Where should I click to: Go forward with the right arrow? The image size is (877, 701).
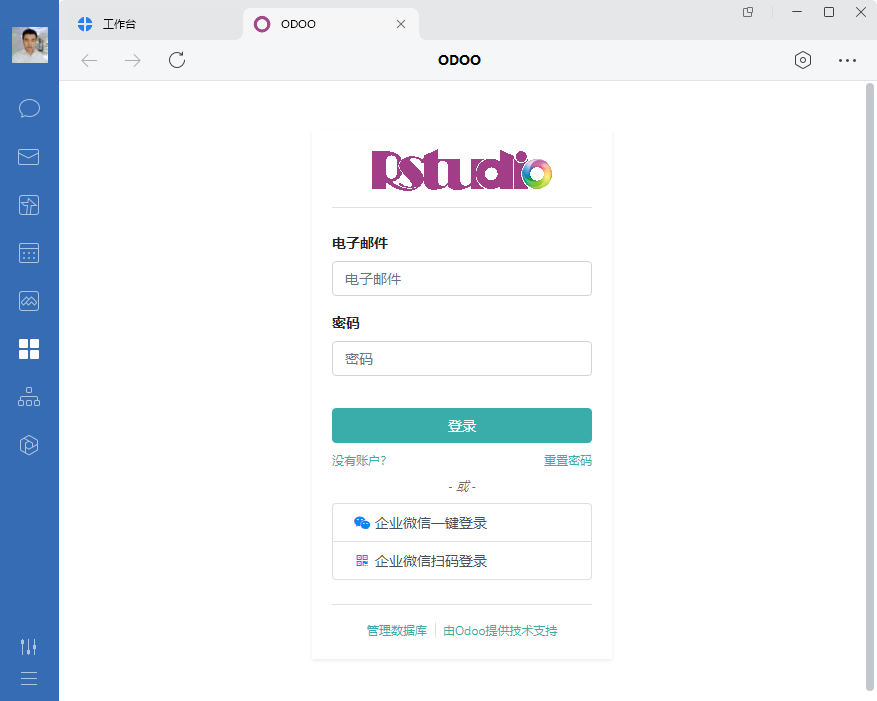[x=133, y=60]
